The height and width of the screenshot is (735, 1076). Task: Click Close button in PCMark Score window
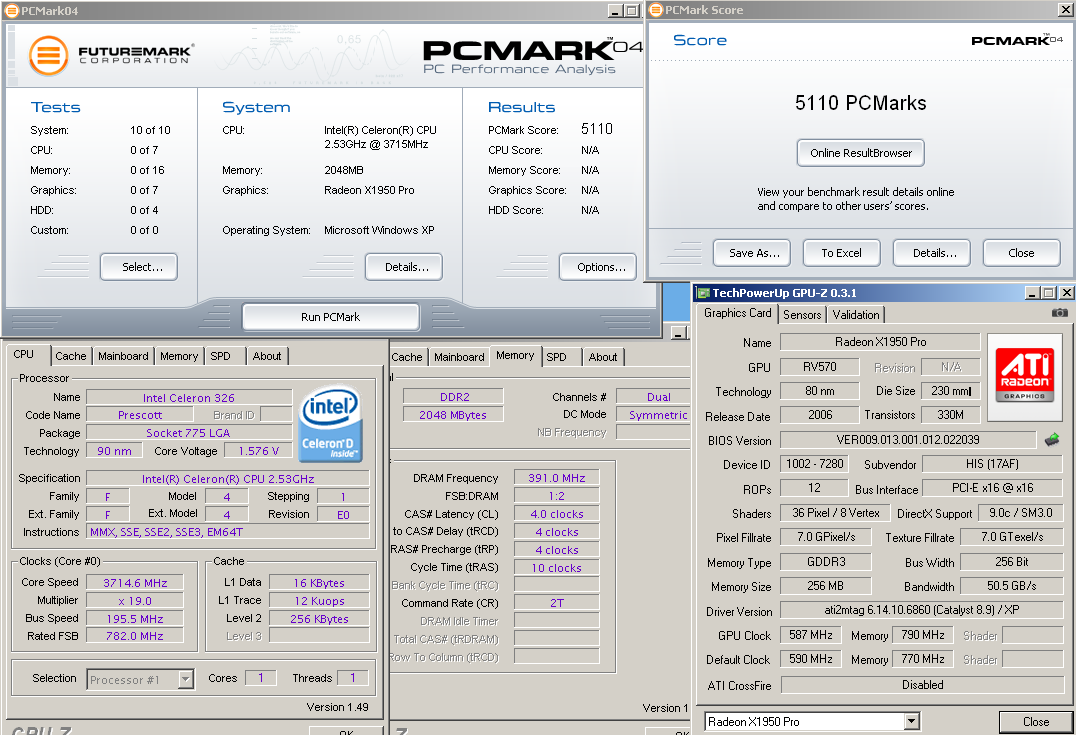click(1021, 253)
